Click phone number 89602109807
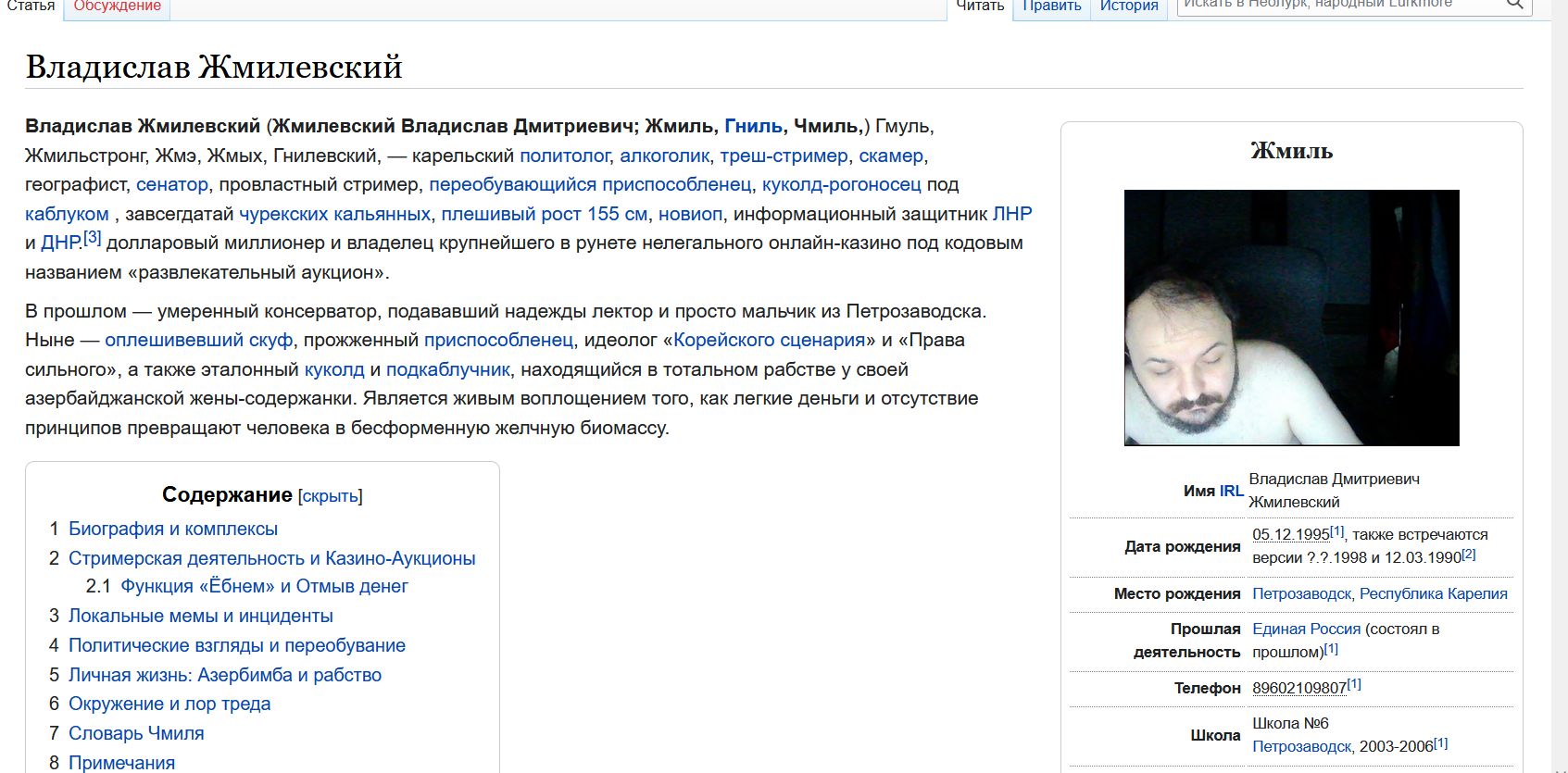Screen dimensions: 1568x773 pyautogui.click(x=1299, y=688)
